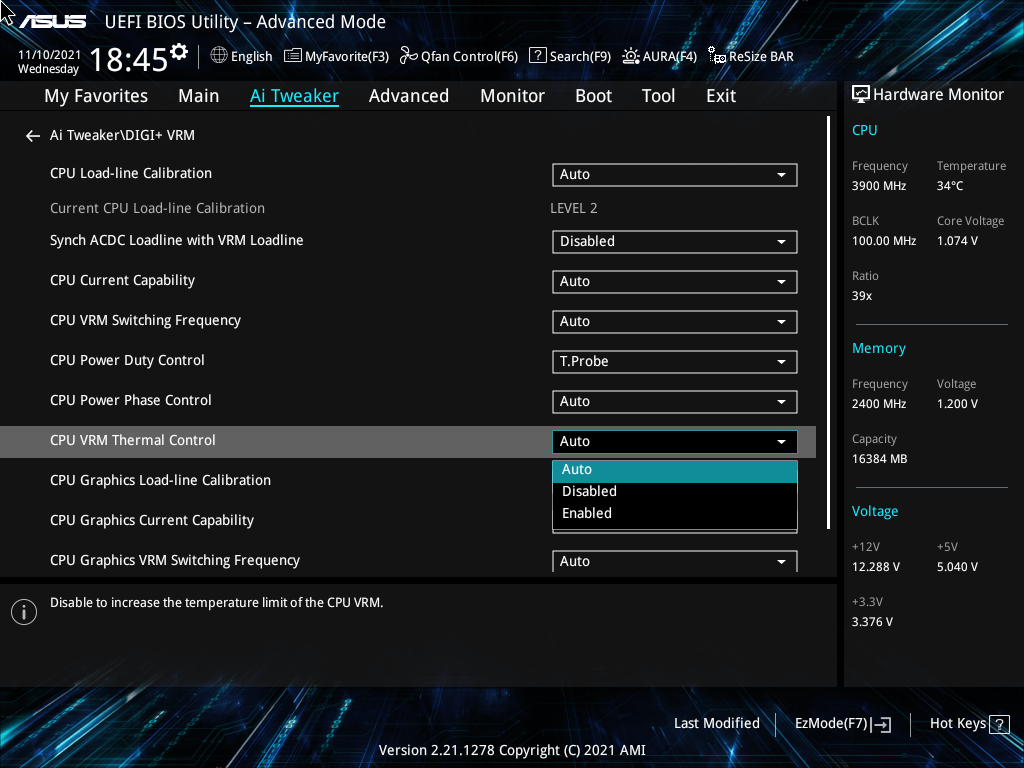Select CPU Graphics Load-line Calibration row
Image resolution: width=1024 pixels, height=768 pixels.
[160, 481]
